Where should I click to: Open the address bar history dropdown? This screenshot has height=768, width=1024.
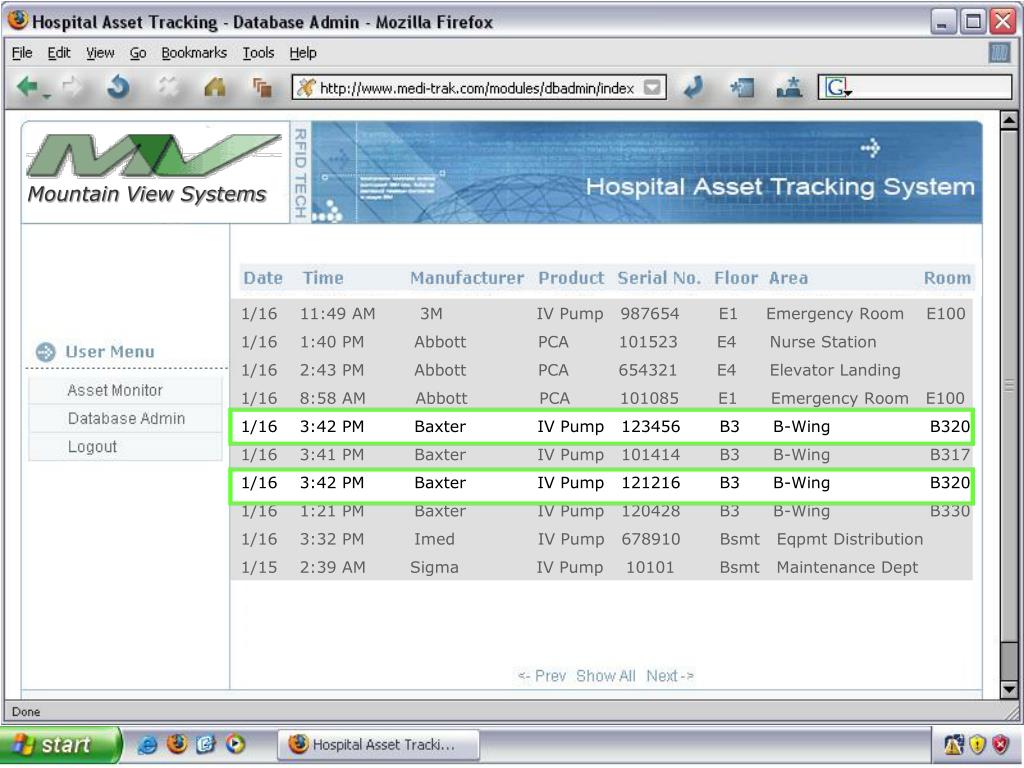pyautogui.click(x=652, y=88)
